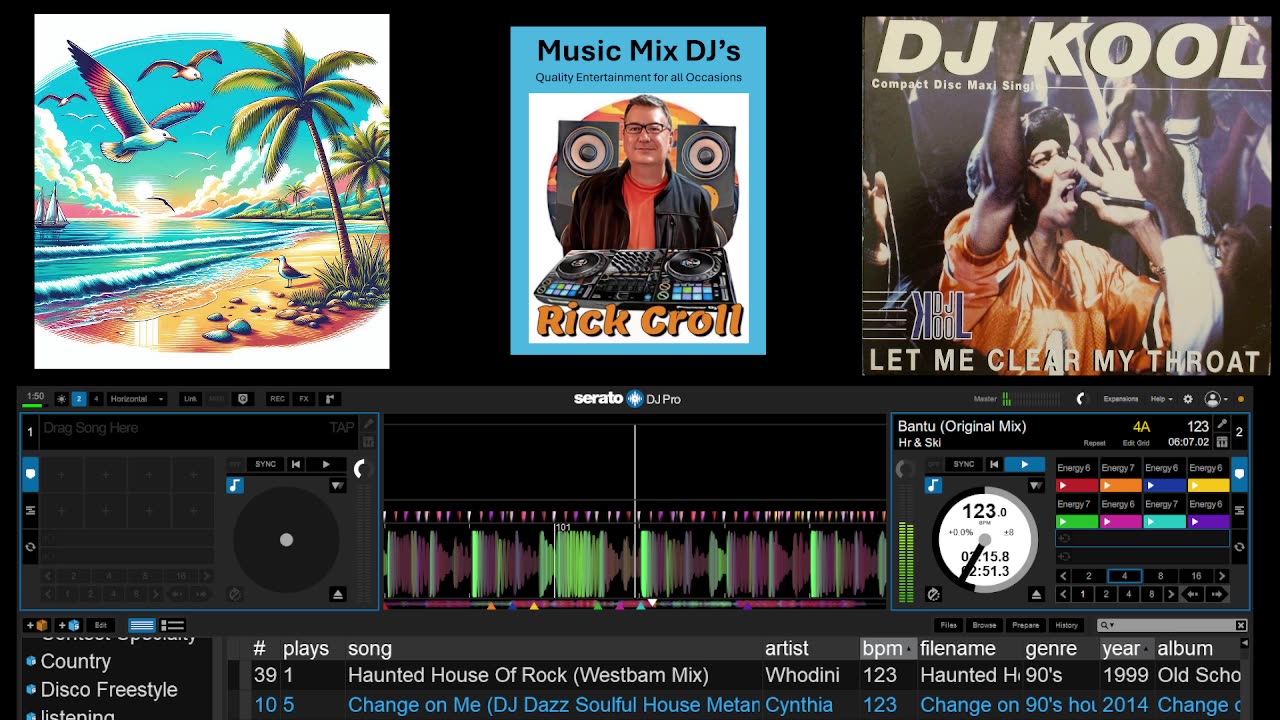Open the beatgrid icon below the pencil on deck 2
The image size is (1280, 720).
pos(1222,442)
